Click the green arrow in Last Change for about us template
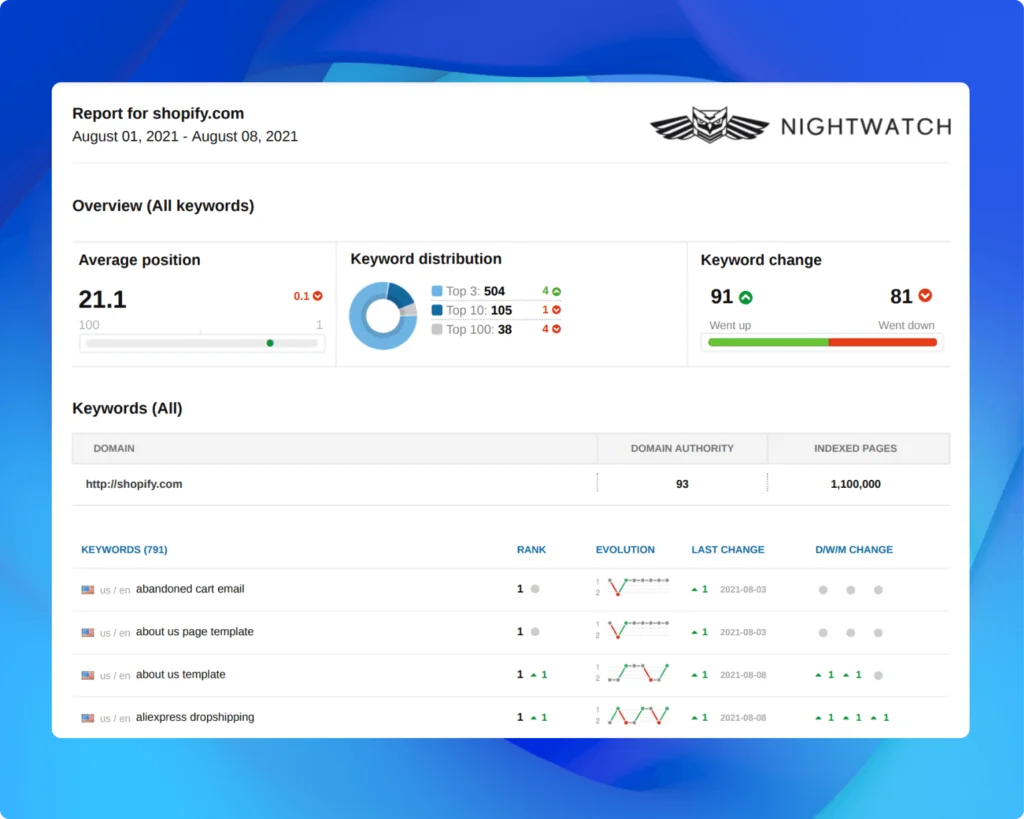This screenshot has height=819, width=1024. pos(694,674)
